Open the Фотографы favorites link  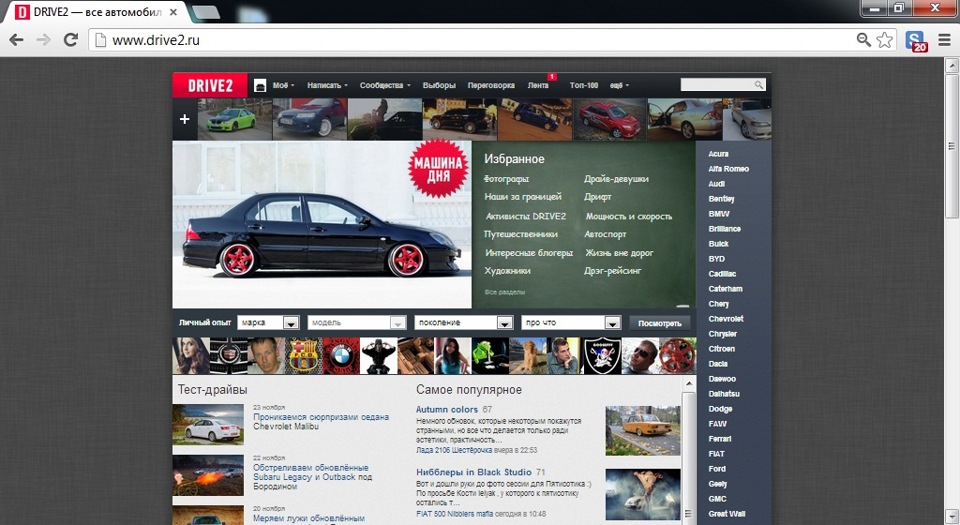(506, 179)
